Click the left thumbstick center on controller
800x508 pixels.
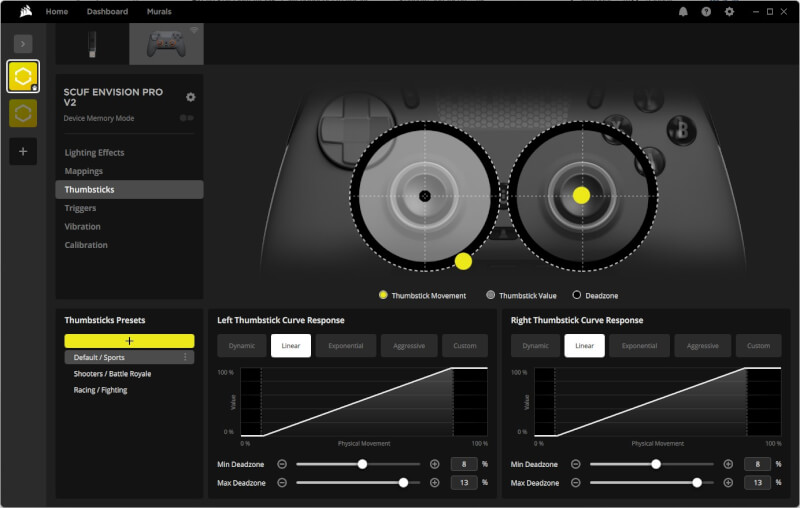(424, 196)
